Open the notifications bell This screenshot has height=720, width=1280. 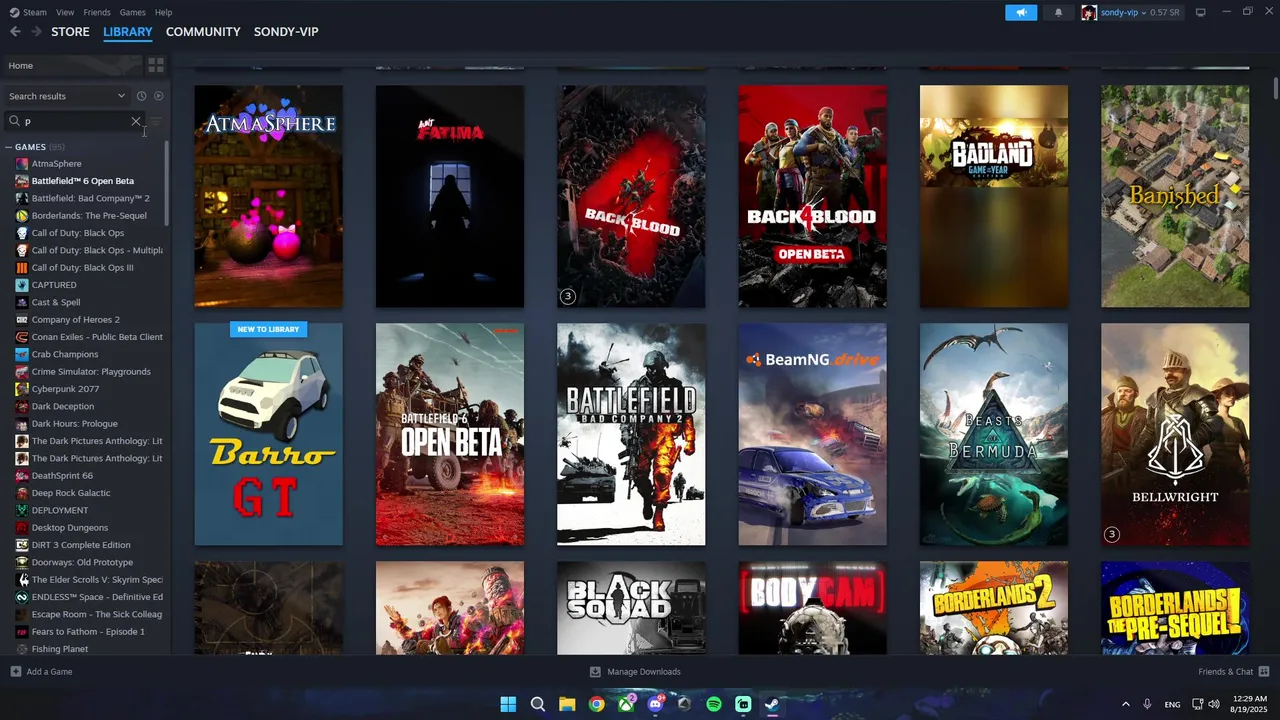1058,12
